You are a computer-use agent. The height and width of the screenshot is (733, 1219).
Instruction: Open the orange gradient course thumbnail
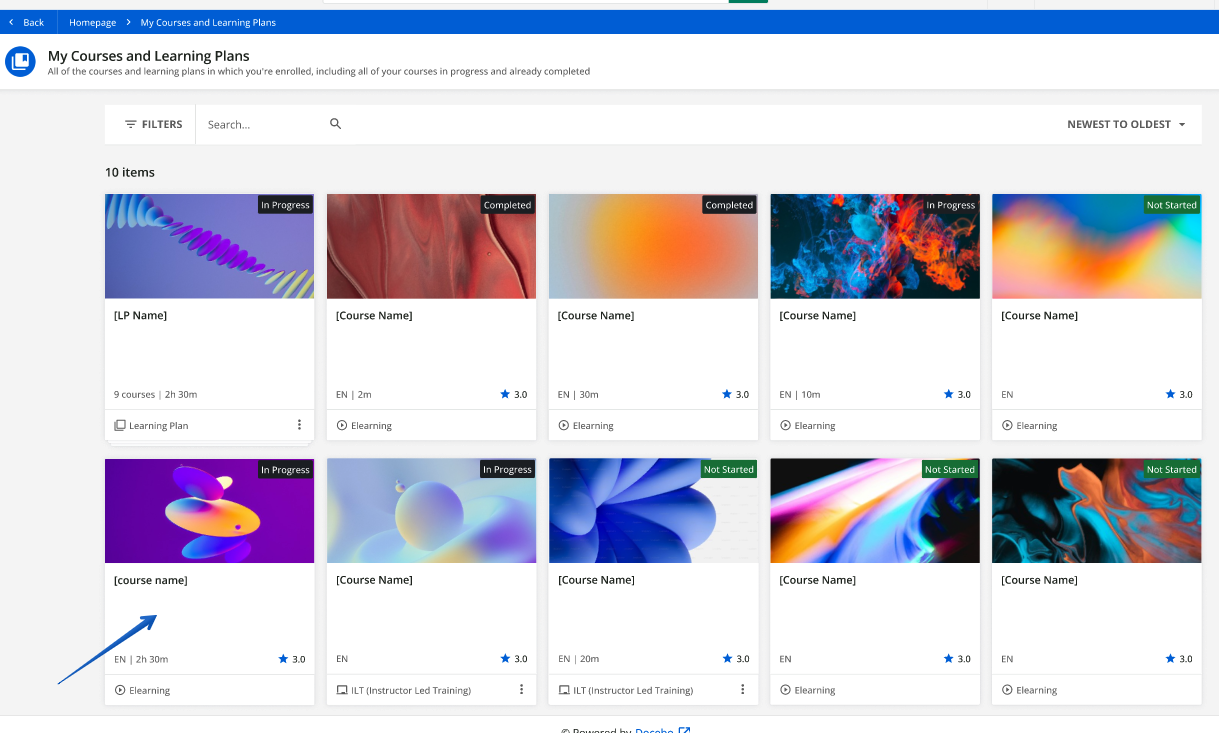tap(653, 246)
